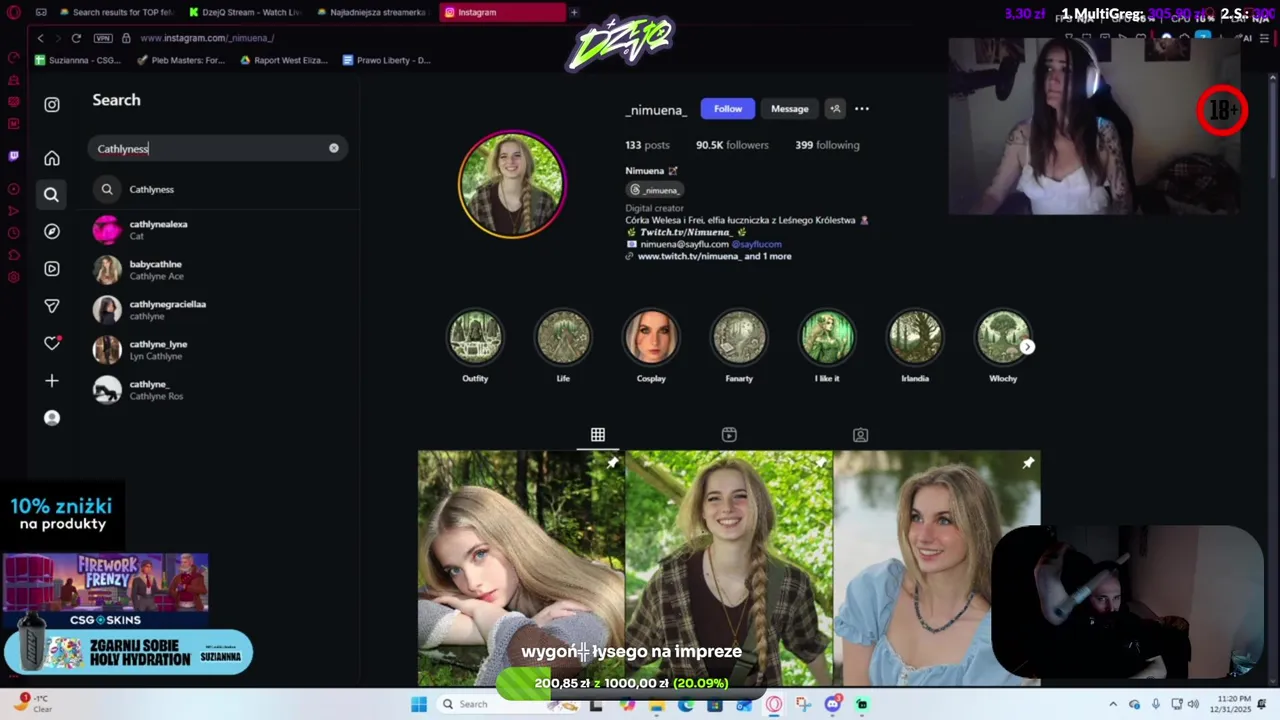The image size is (1280, 720).
Task: Click the Create plus icon in sidebar
Action: tap(52, 380)
